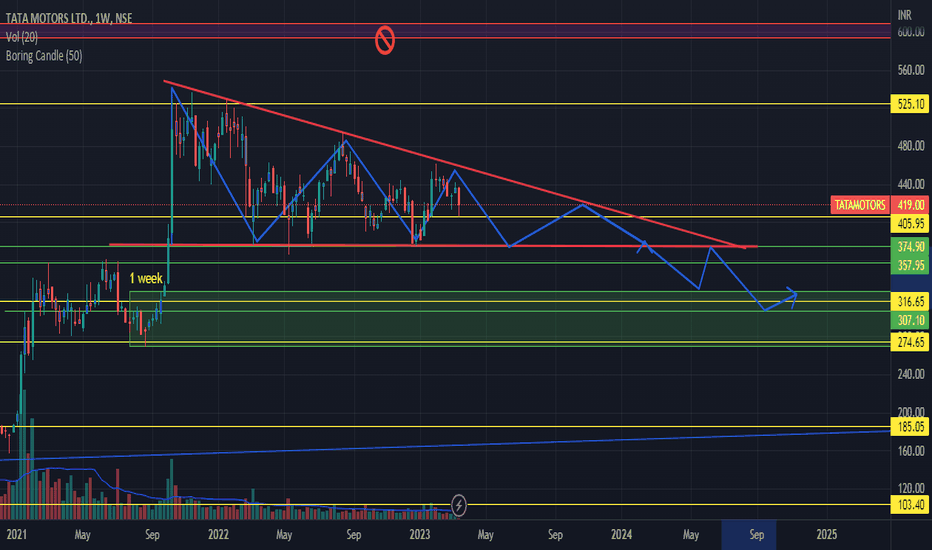Click the 120.00 price axis value

pyautogui.click(x=911, y=488)
